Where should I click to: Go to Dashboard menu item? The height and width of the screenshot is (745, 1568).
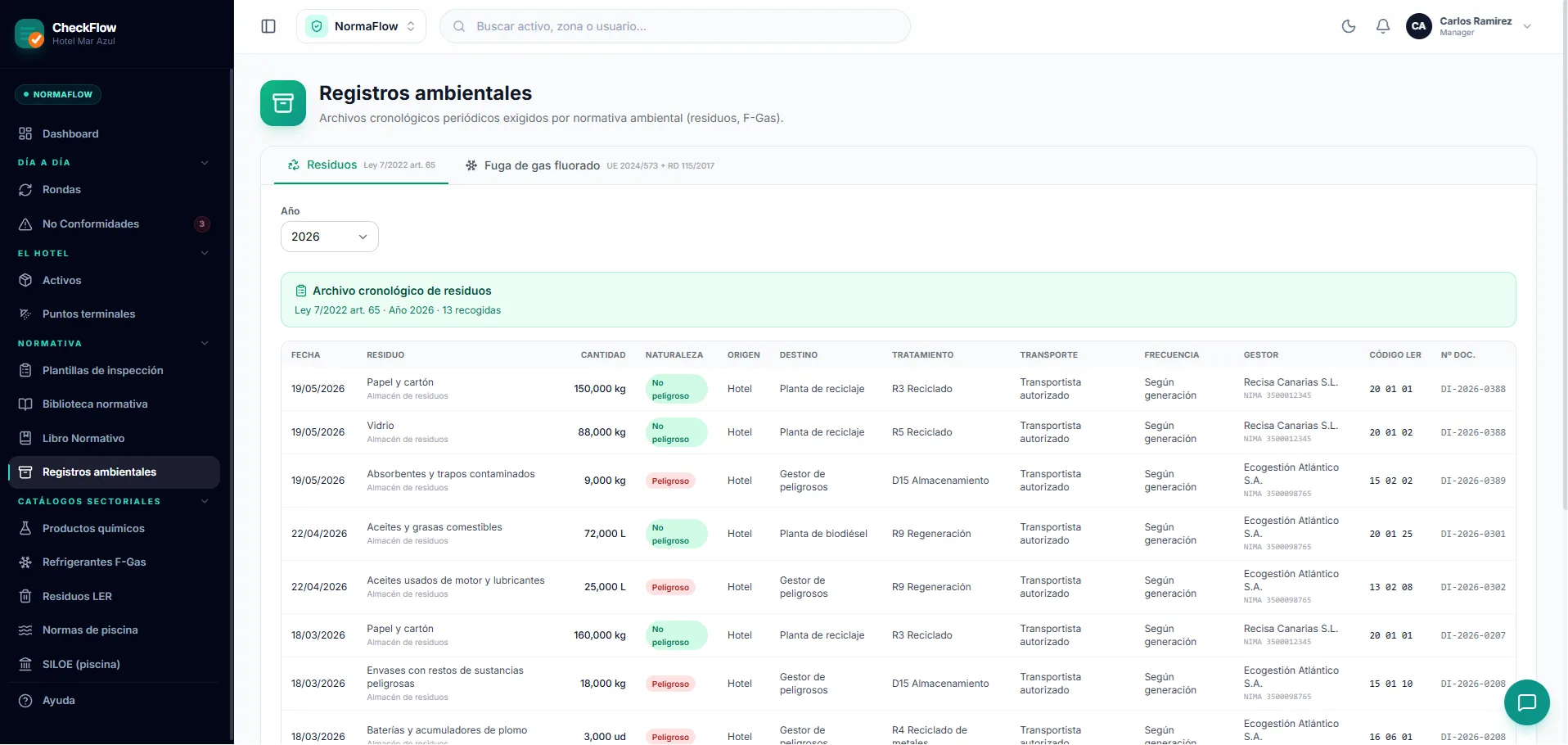click(x=115, y=133)
